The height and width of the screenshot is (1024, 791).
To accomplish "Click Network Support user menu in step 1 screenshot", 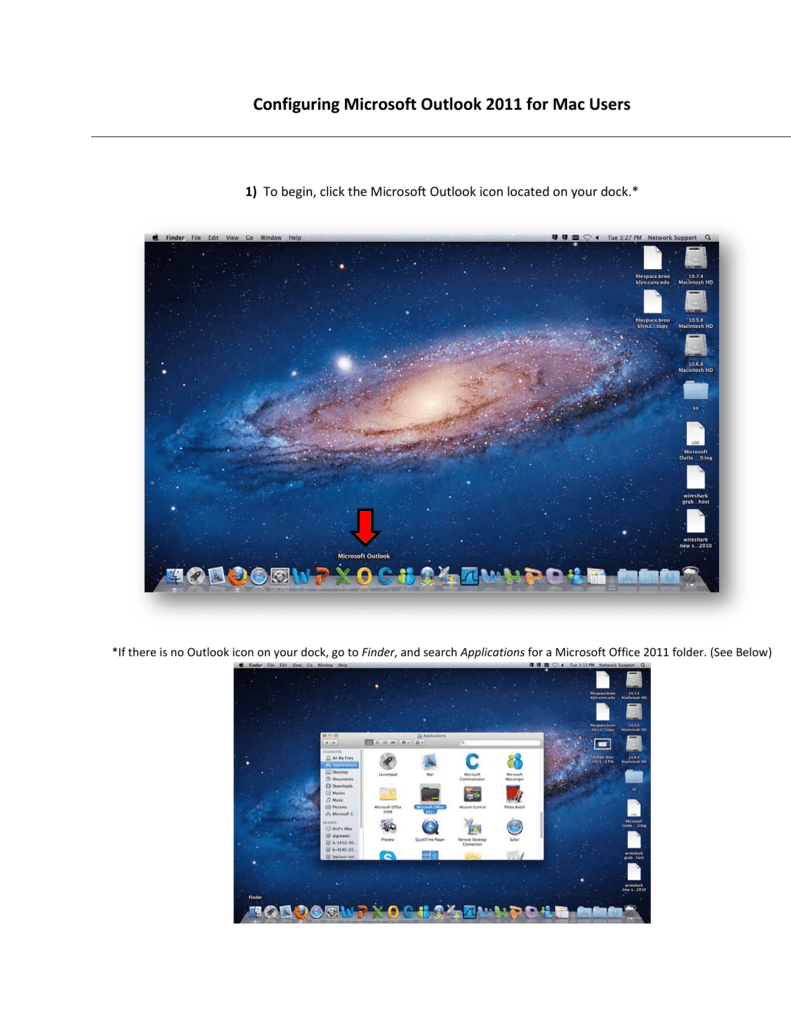I will pyautogui.click(x=672, y=238).
